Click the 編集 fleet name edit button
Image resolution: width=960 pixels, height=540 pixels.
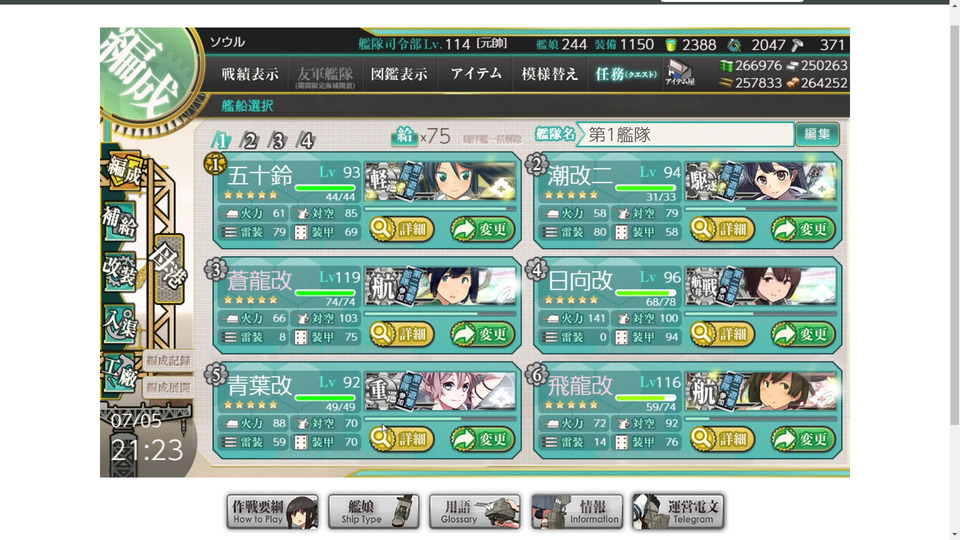click(x=817, y=134)
